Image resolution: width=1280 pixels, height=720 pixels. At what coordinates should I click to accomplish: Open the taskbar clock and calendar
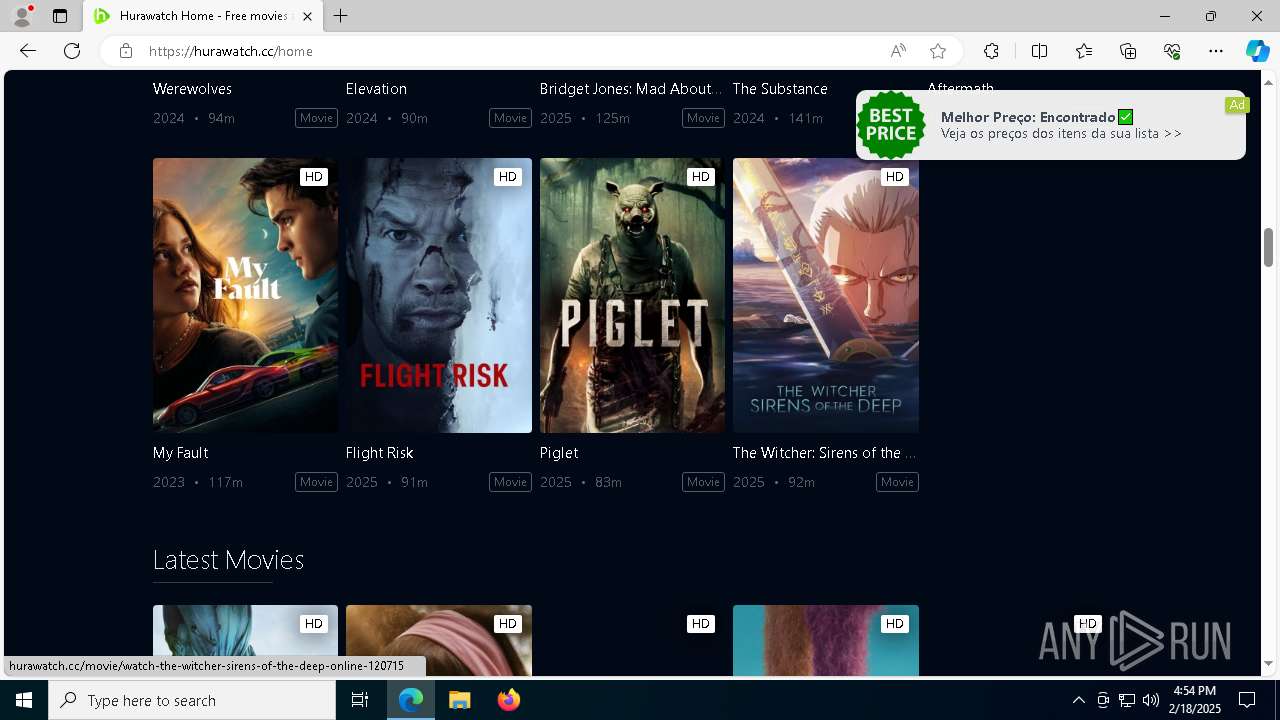(x=1195, y=700)
